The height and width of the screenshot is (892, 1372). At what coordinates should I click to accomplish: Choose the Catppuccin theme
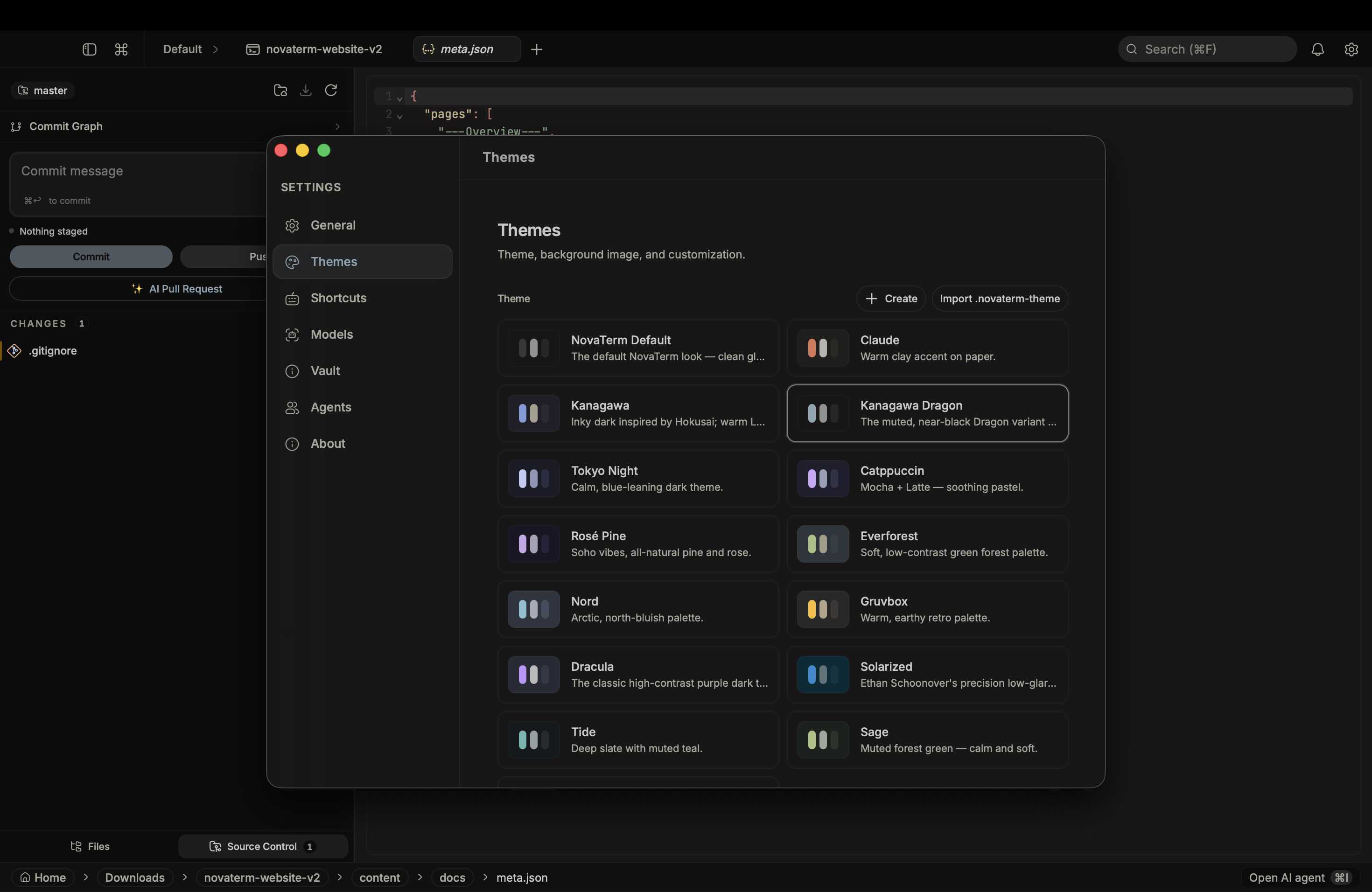[x=927, y=478]
